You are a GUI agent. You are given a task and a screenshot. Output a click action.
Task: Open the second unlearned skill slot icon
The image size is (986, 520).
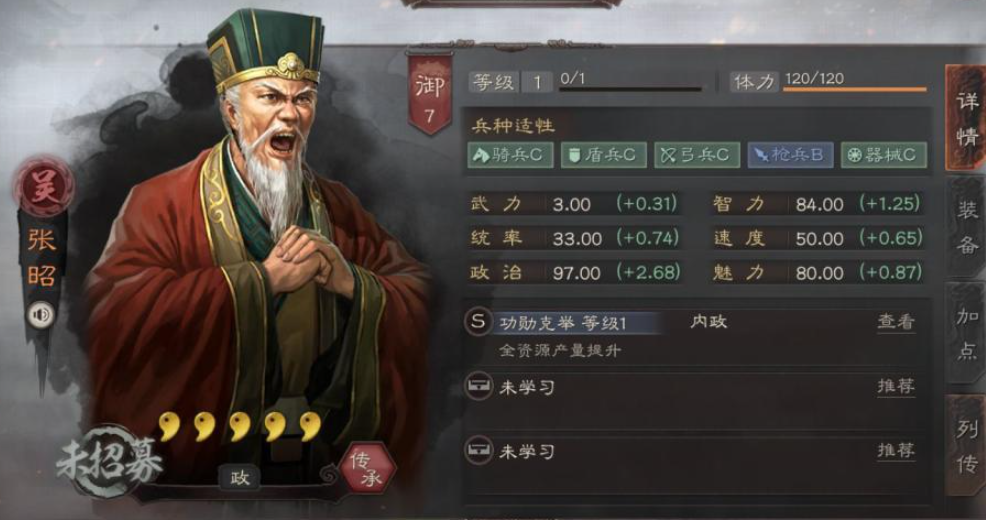[x=479, y=450]
